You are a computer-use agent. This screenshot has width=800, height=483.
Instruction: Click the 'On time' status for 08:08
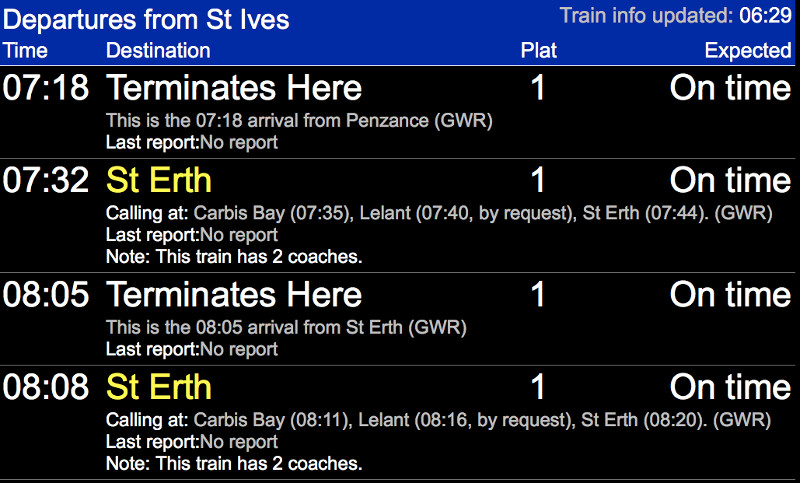pyautogui.click(x=730, y=387)
